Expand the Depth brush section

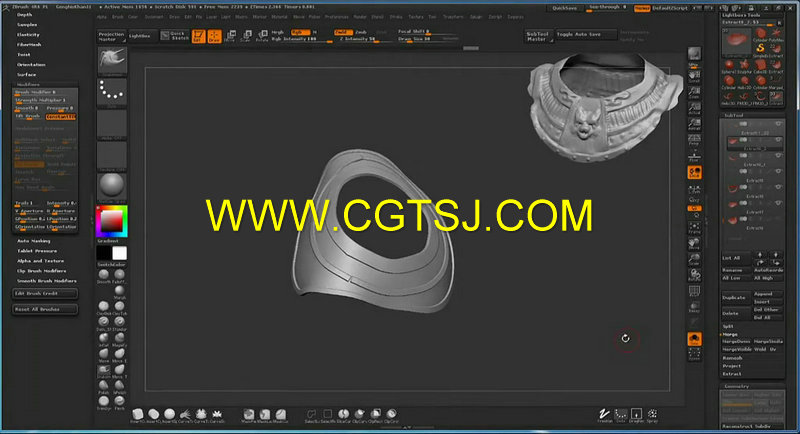[x=24, y=15]
